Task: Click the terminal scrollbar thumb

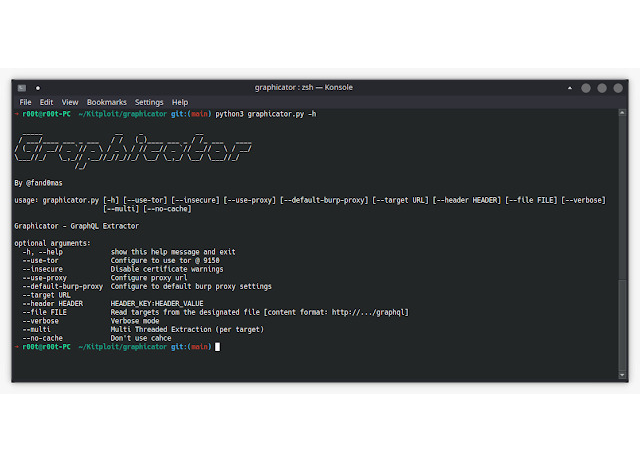Action: click(x=622, y=325)
